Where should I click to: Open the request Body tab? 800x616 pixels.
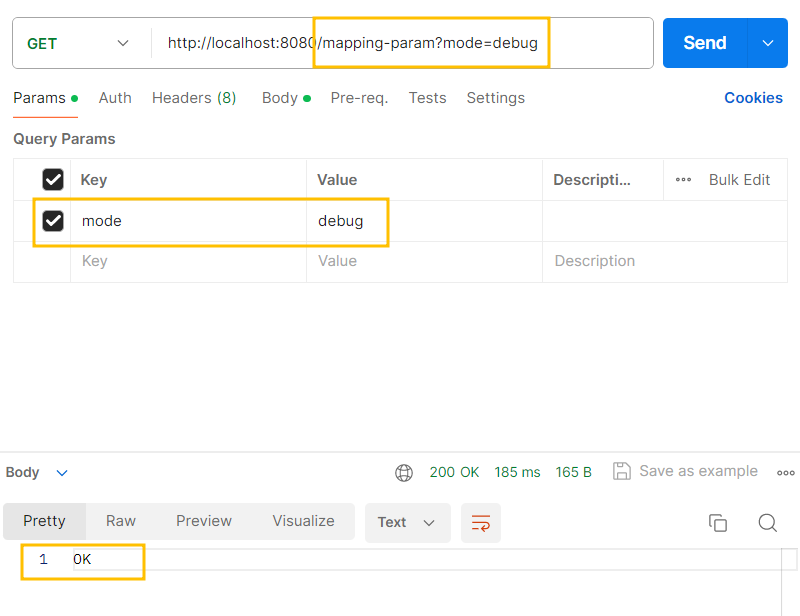(x=286, y=98)
